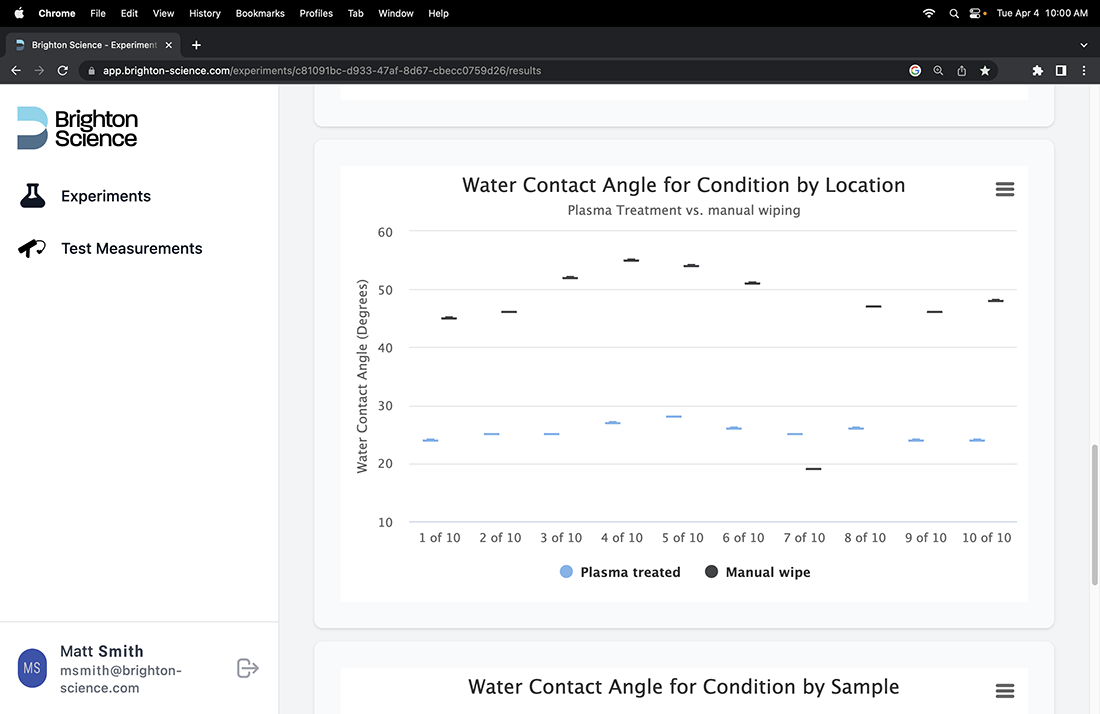Open the Chrome app menu
Viewport: 1100px width, 714px height.
click(x=57, y=13)
